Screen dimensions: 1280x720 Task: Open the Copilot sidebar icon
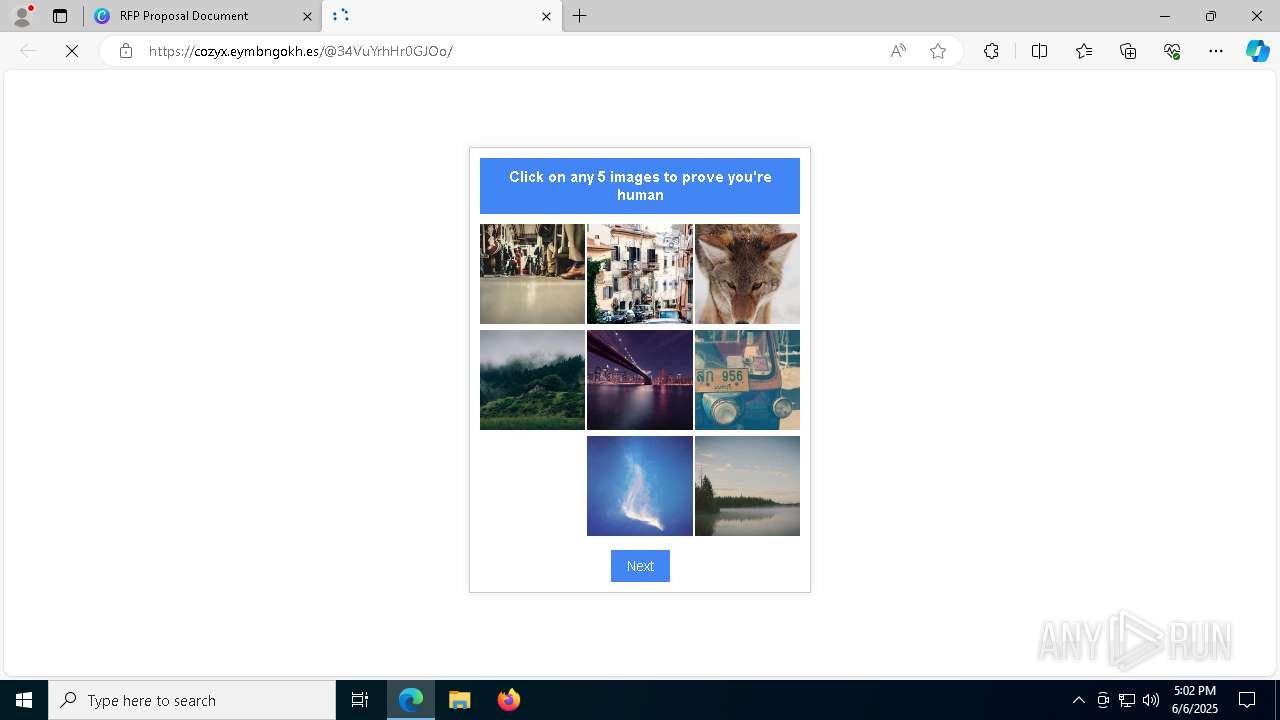[1257, 51]
